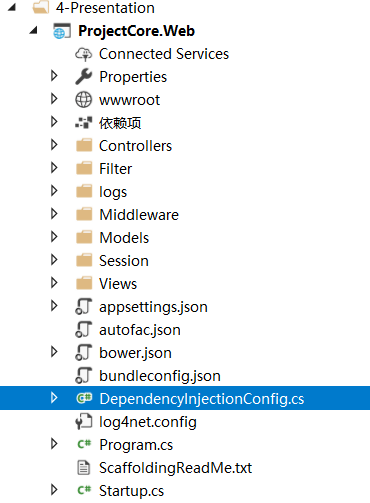Click the Program.cs C# file icon

coord(84,444)
